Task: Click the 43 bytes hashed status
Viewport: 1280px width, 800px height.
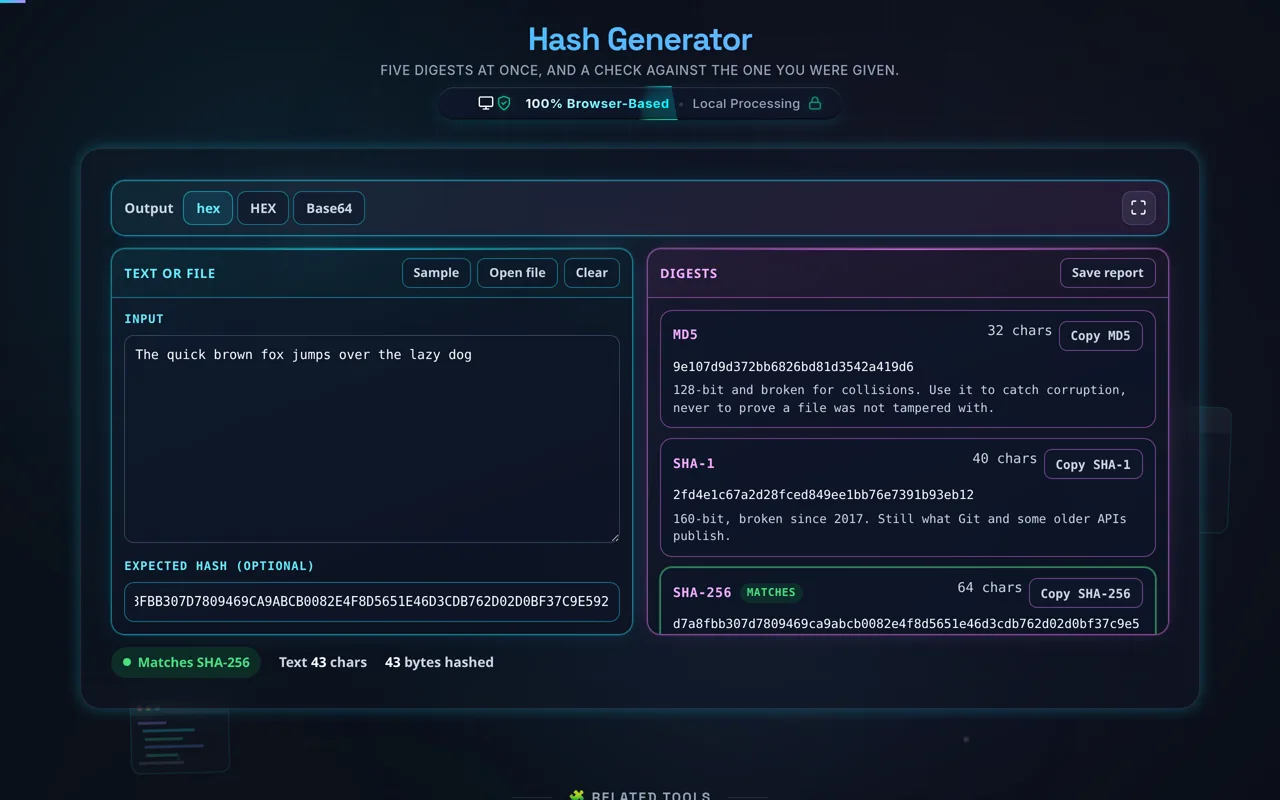Action: coord(439,662)
